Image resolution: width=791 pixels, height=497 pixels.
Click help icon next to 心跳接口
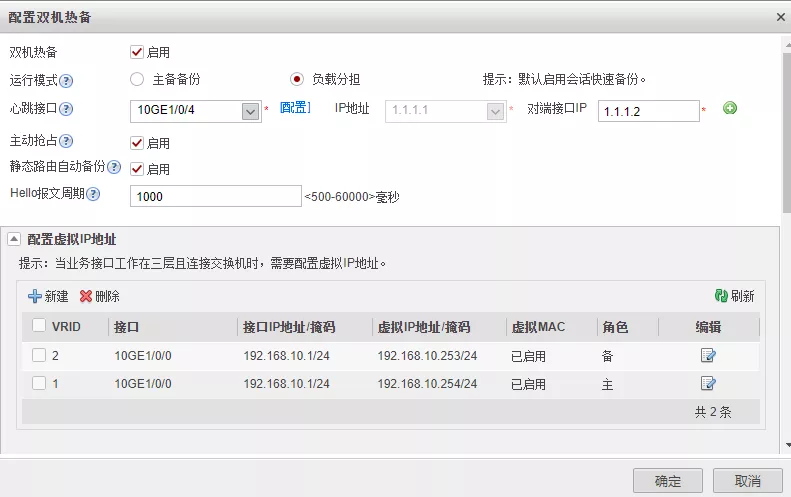[67, 109]
